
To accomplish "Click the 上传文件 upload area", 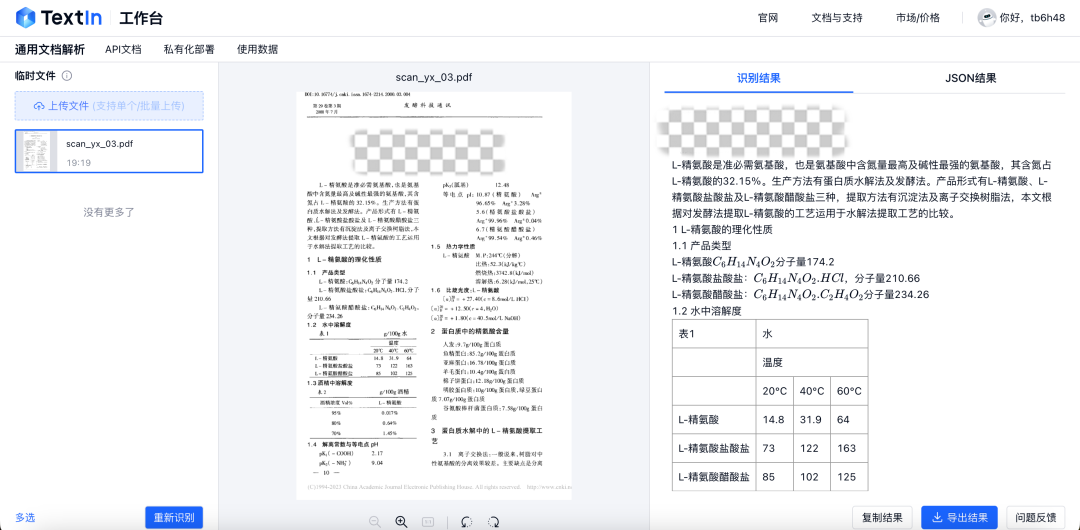I will pyautogui.click(x=109, y=106).
